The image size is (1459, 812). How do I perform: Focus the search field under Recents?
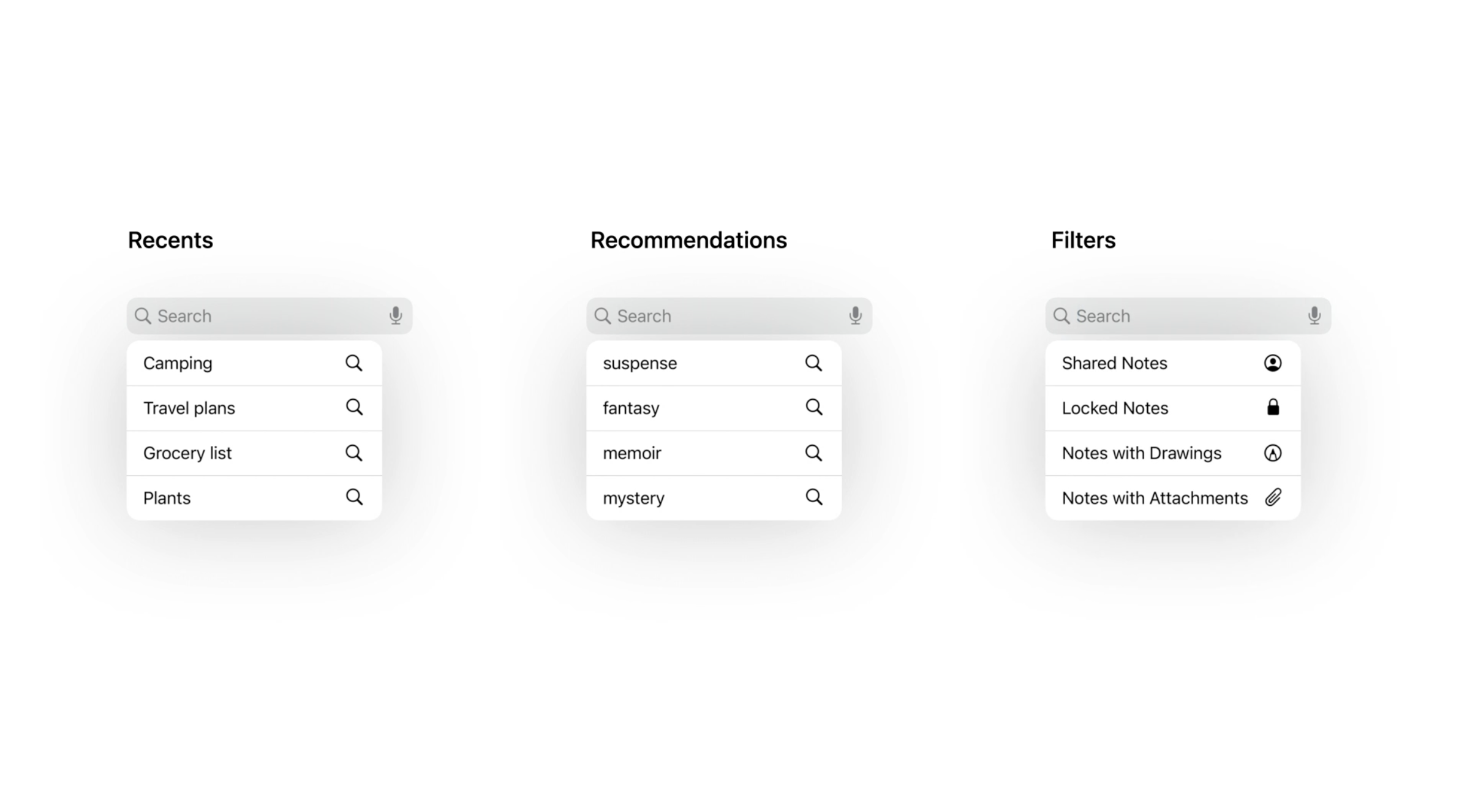pos(263,316)
